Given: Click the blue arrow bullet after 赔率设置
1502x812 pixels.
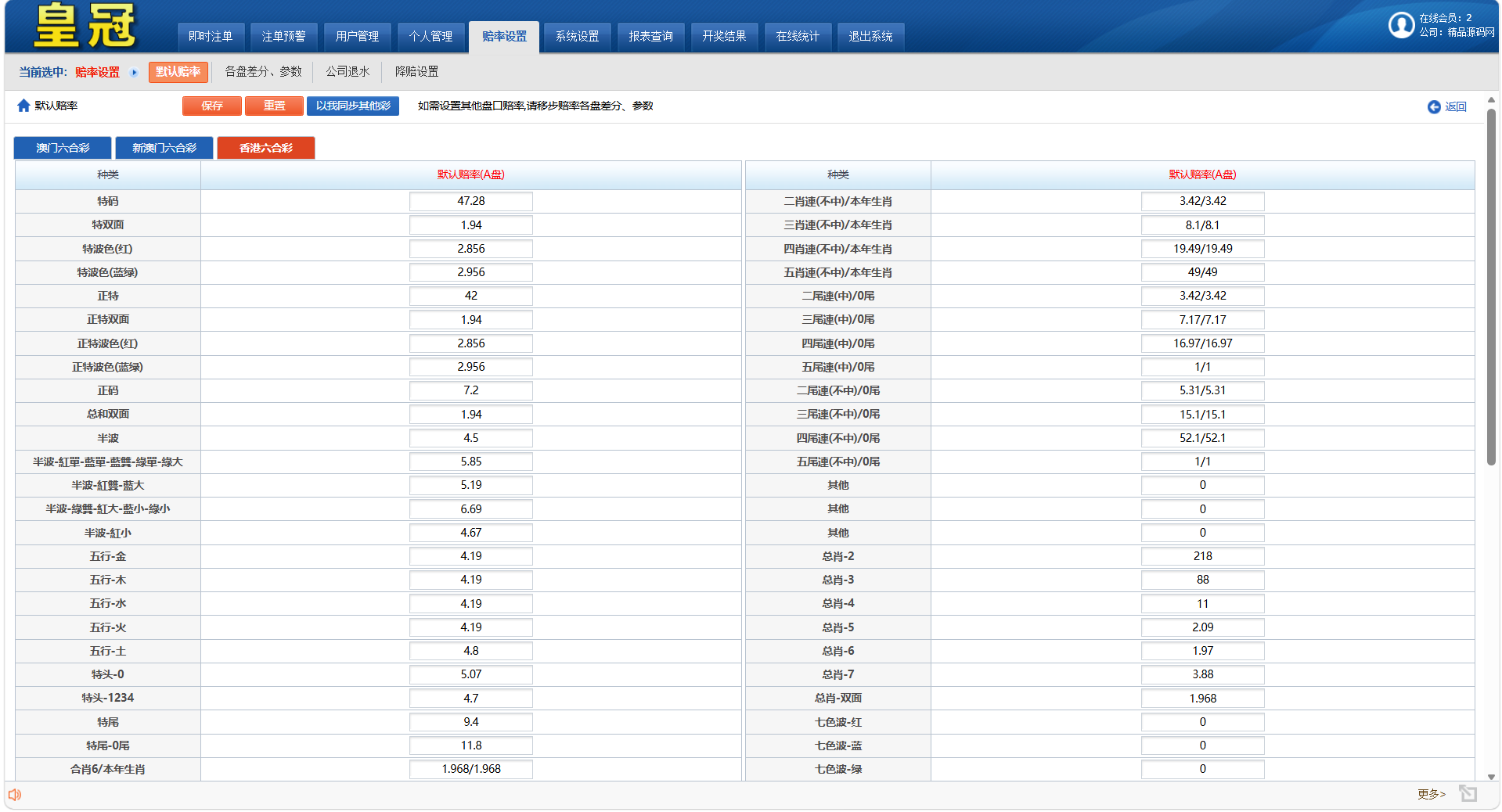Looking at the screenshot, I should point(134,73).
